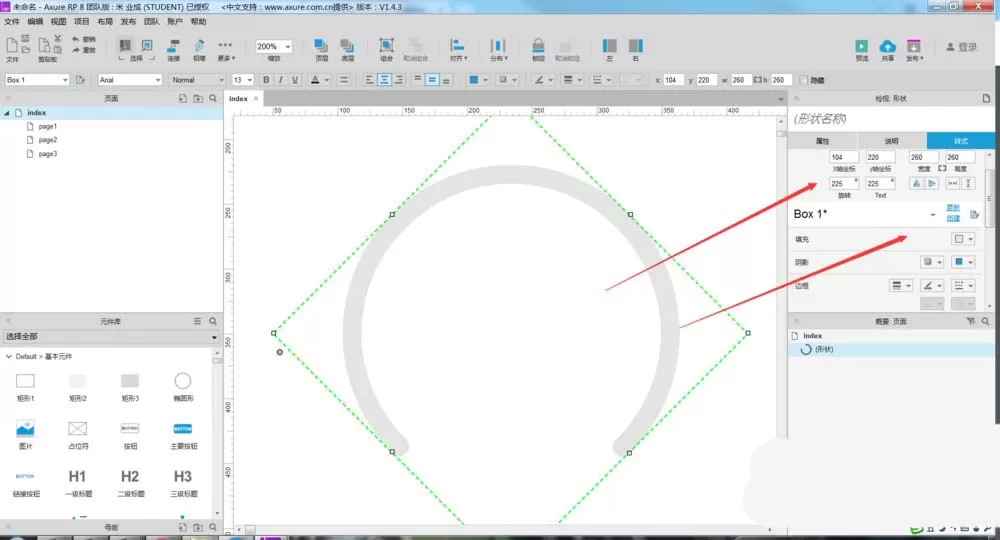Click the add folder icon in Pages panel
The image size is (1000, 540).
[x=198, y=98]
